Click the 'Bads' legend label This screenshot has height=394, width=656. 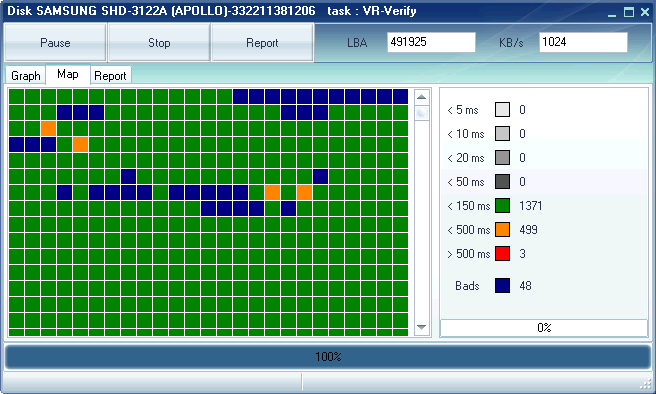(x=467, y=286)
